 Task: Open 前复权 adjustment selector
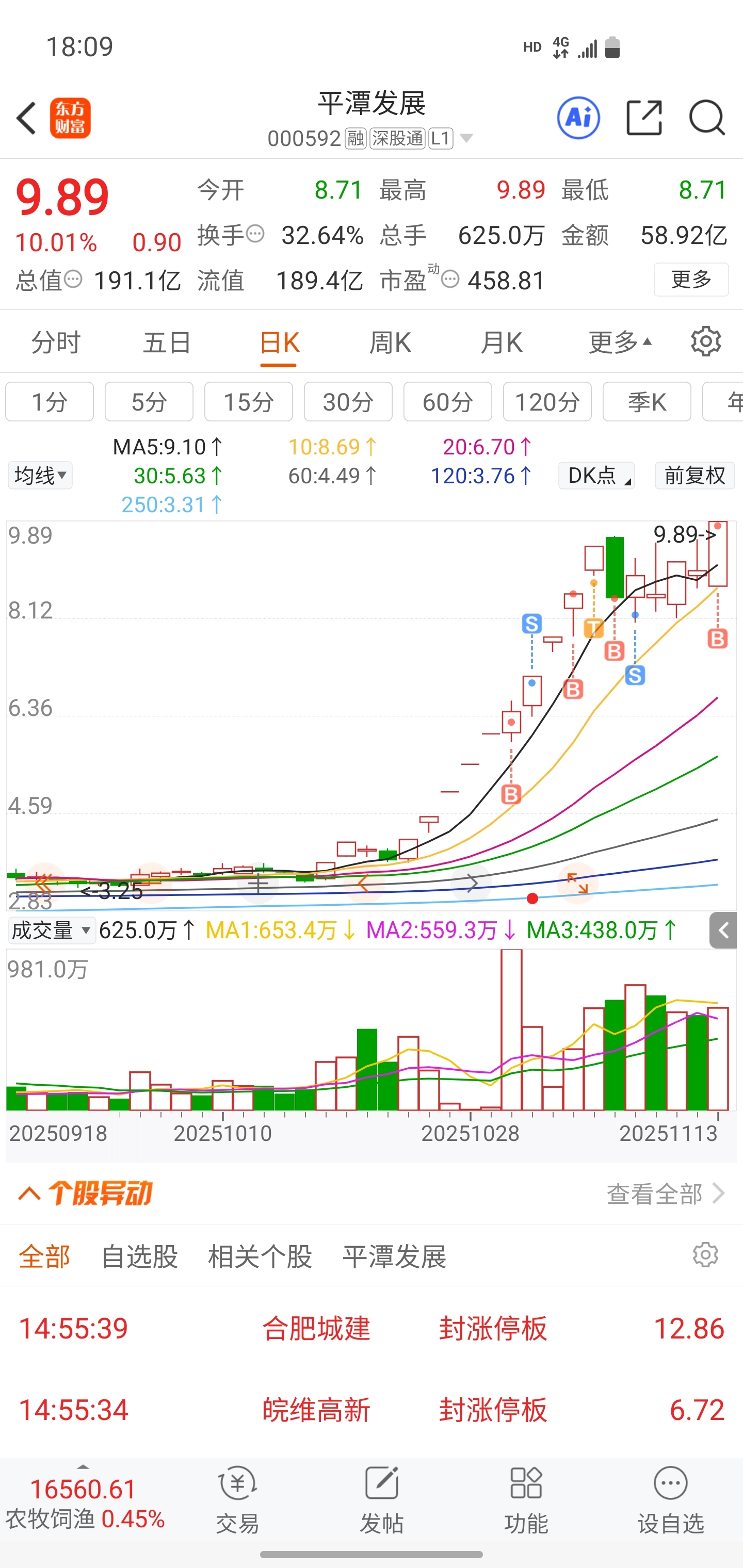tap(695, 475)
